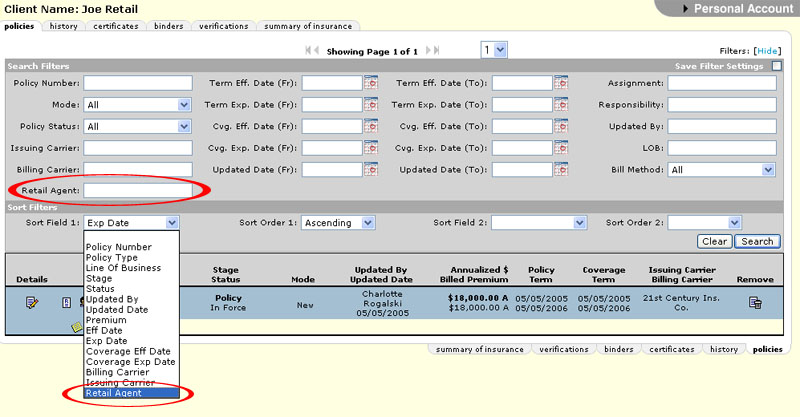This screenshot has height=417, width=800.
Task: Open calendar for Cvg. Eff. Date (To)
Action: tap(561, 127)
